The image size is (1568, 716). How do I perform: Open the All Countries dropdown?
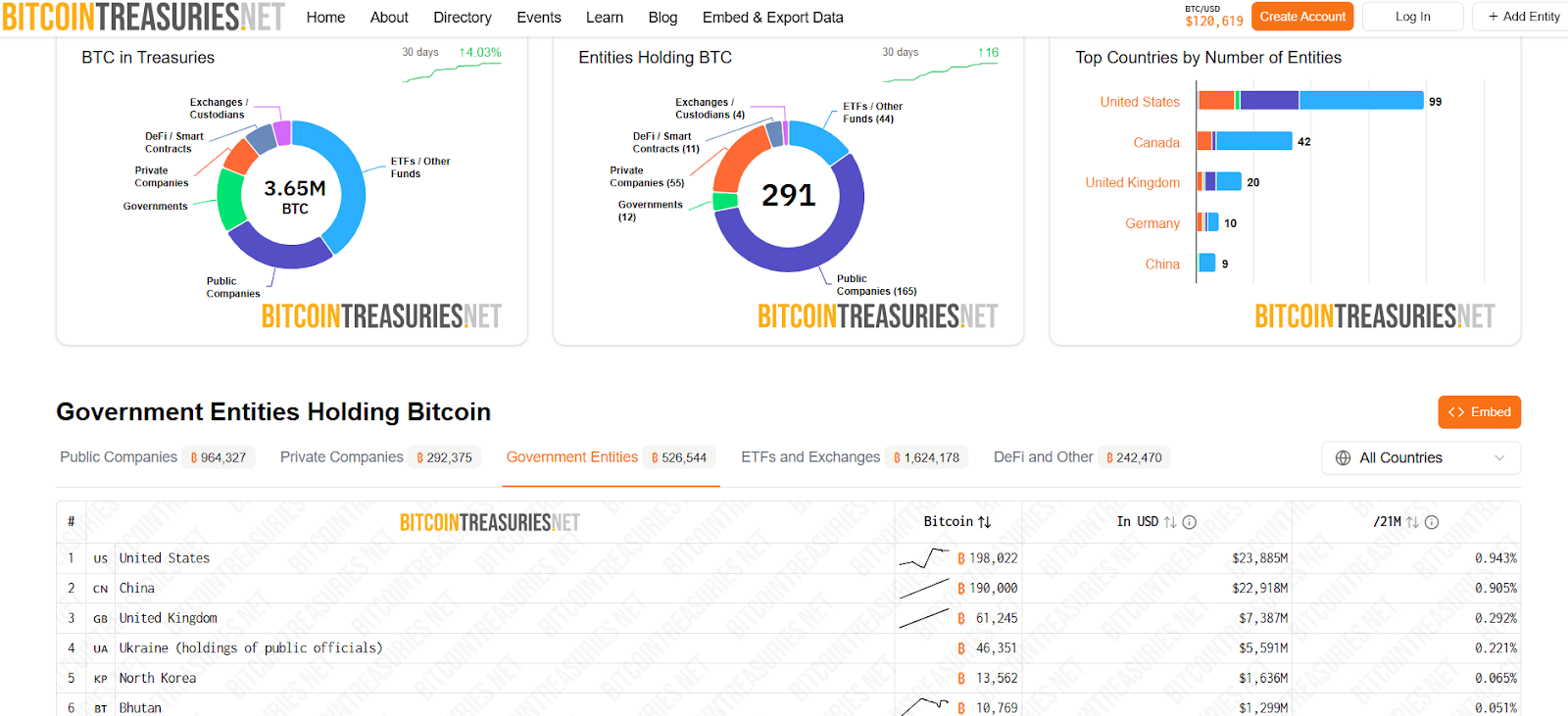click(x=1421, y=458)
